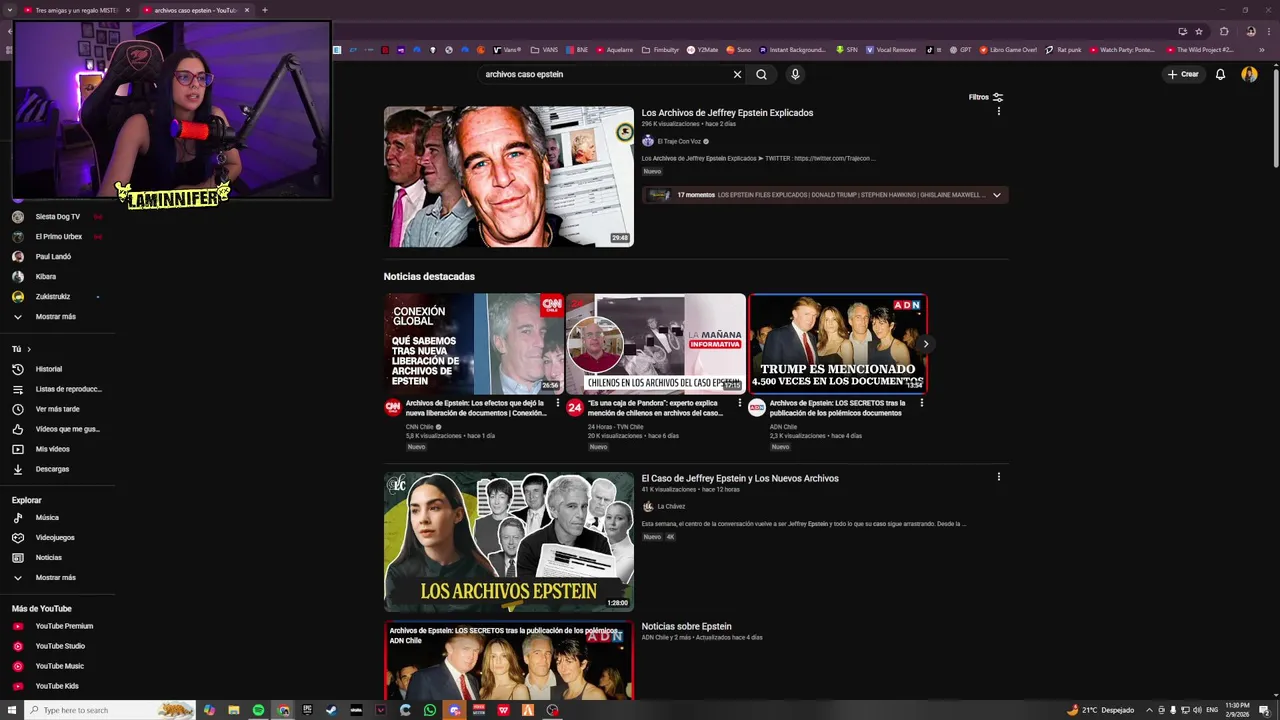Open the 'Vocal Remover' bookmark
1280x720 pixels.
tap(891, 49)
